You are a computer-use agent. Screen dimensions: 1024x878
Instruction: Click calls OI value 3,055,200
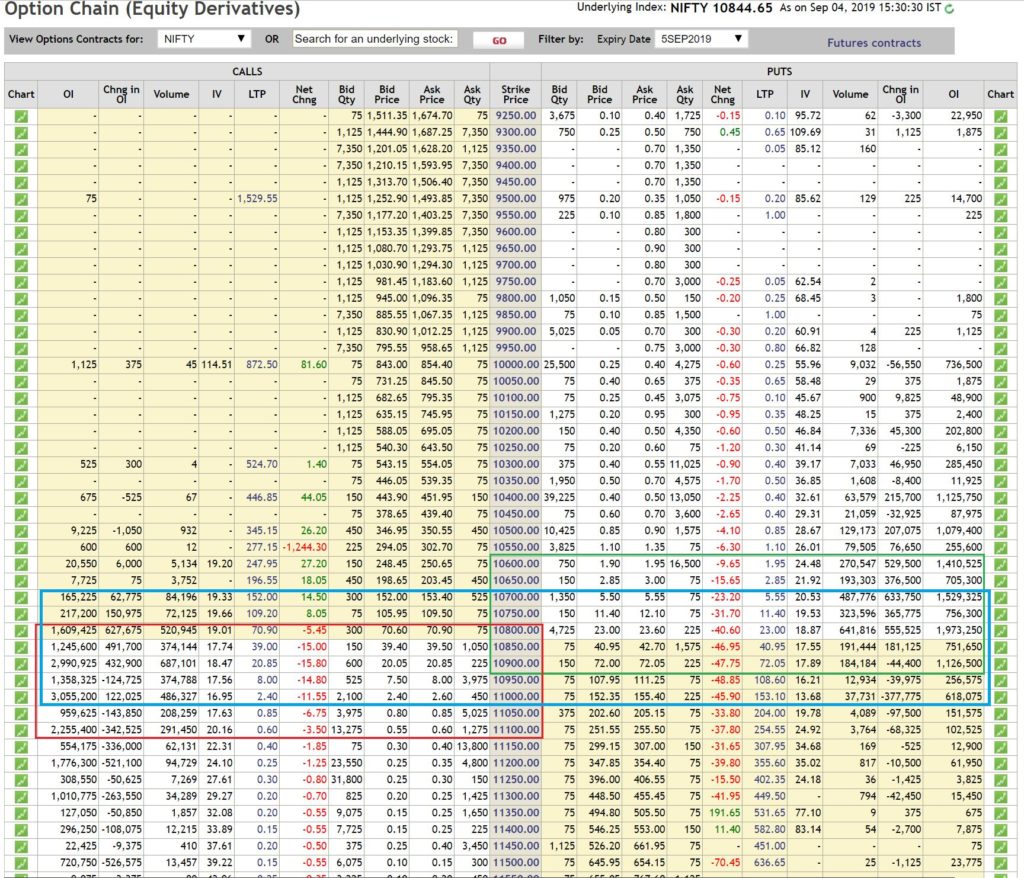click(x=74, y=696)
